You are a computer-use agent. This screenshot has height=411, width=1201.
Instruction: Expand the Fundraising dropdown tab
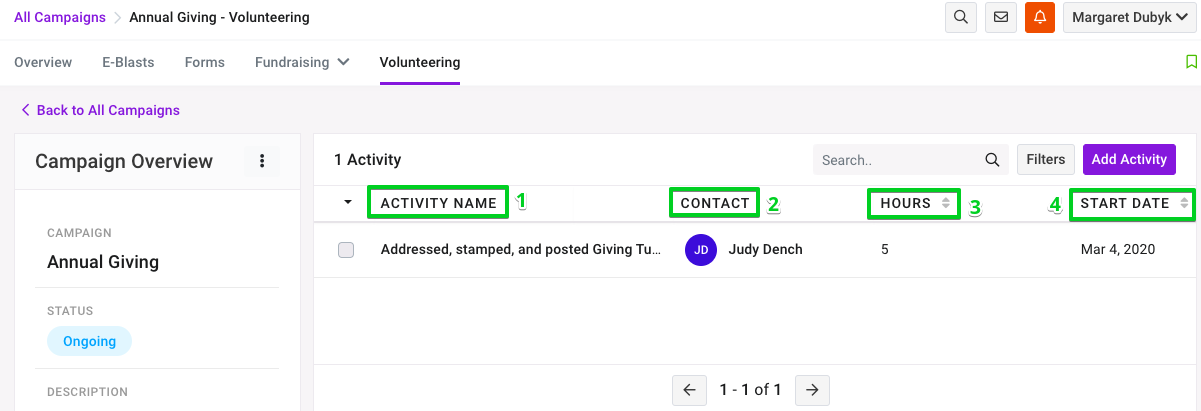[x=302, y=62]
